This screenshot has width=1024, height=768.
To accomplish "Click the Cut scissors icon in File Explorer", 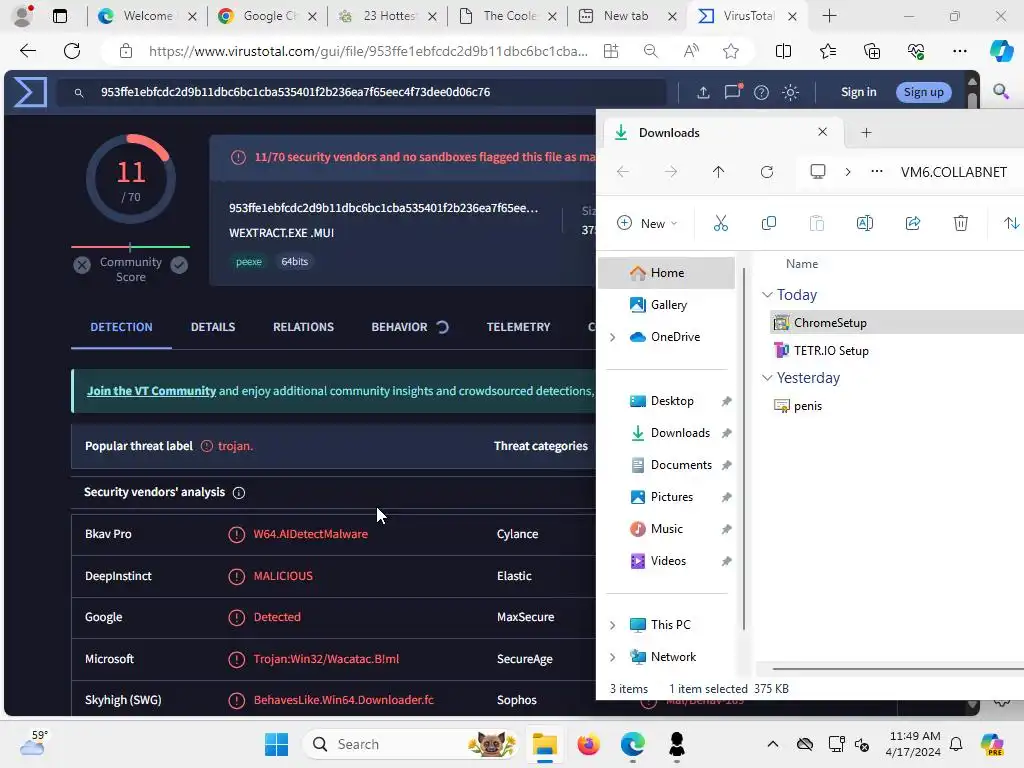I will 720,223.
